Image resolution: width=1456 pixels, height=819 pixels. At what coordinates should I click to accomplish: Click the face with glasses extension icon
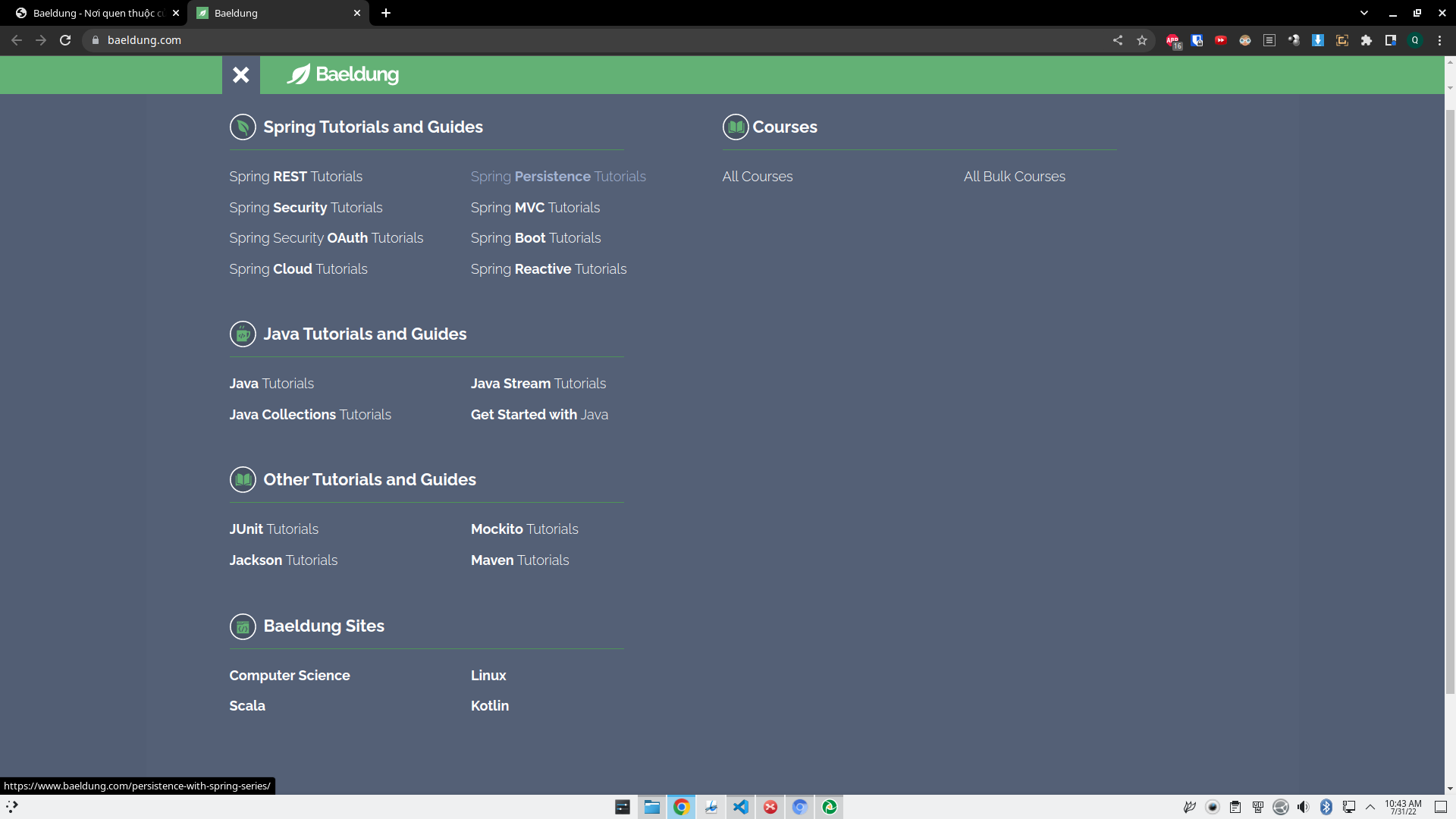(x=1245, y=41)
